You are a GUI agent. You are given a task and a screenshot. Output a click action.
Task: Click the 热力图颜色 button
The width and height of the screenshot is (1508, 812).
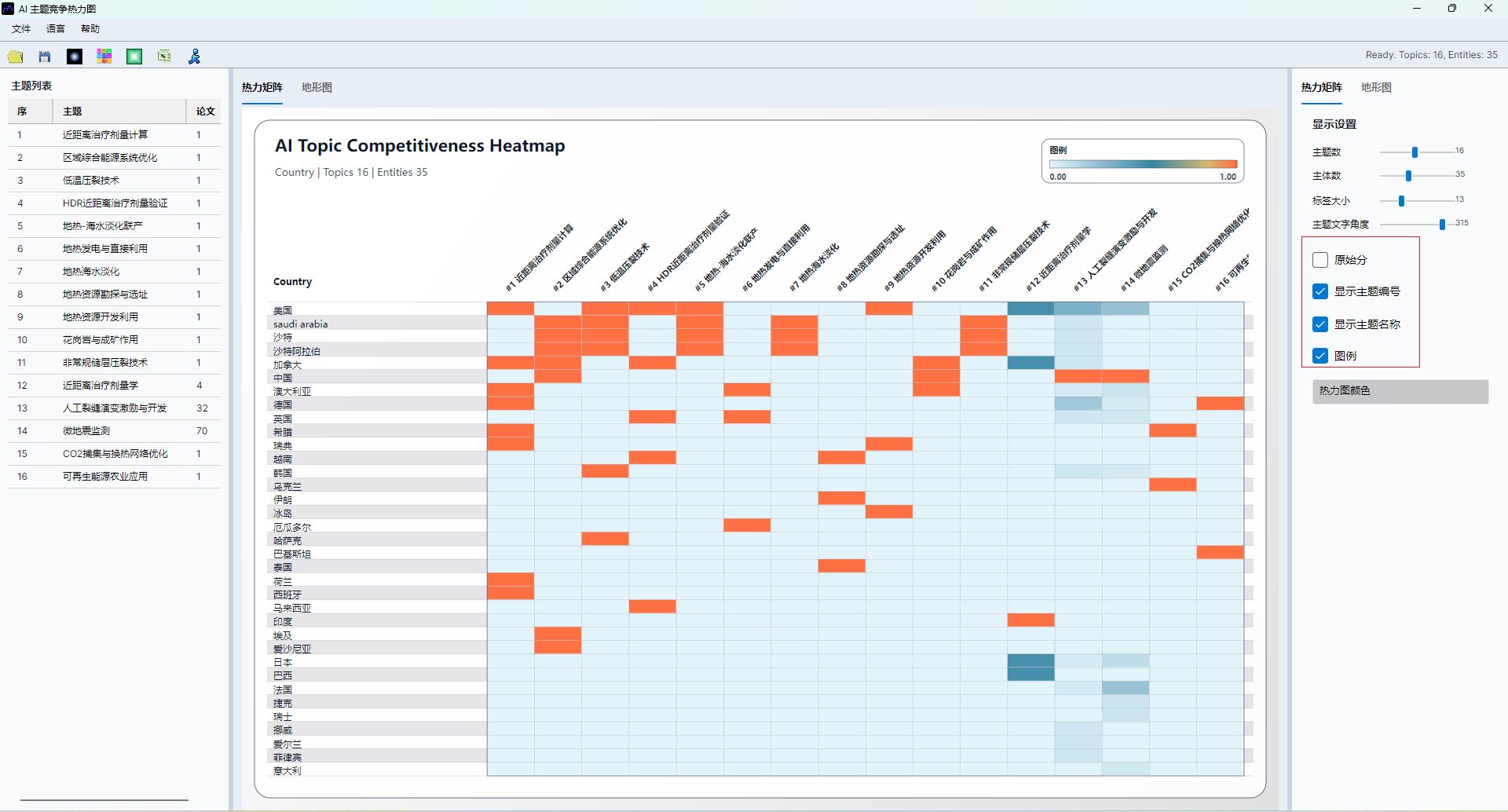tap(1400, 391)
